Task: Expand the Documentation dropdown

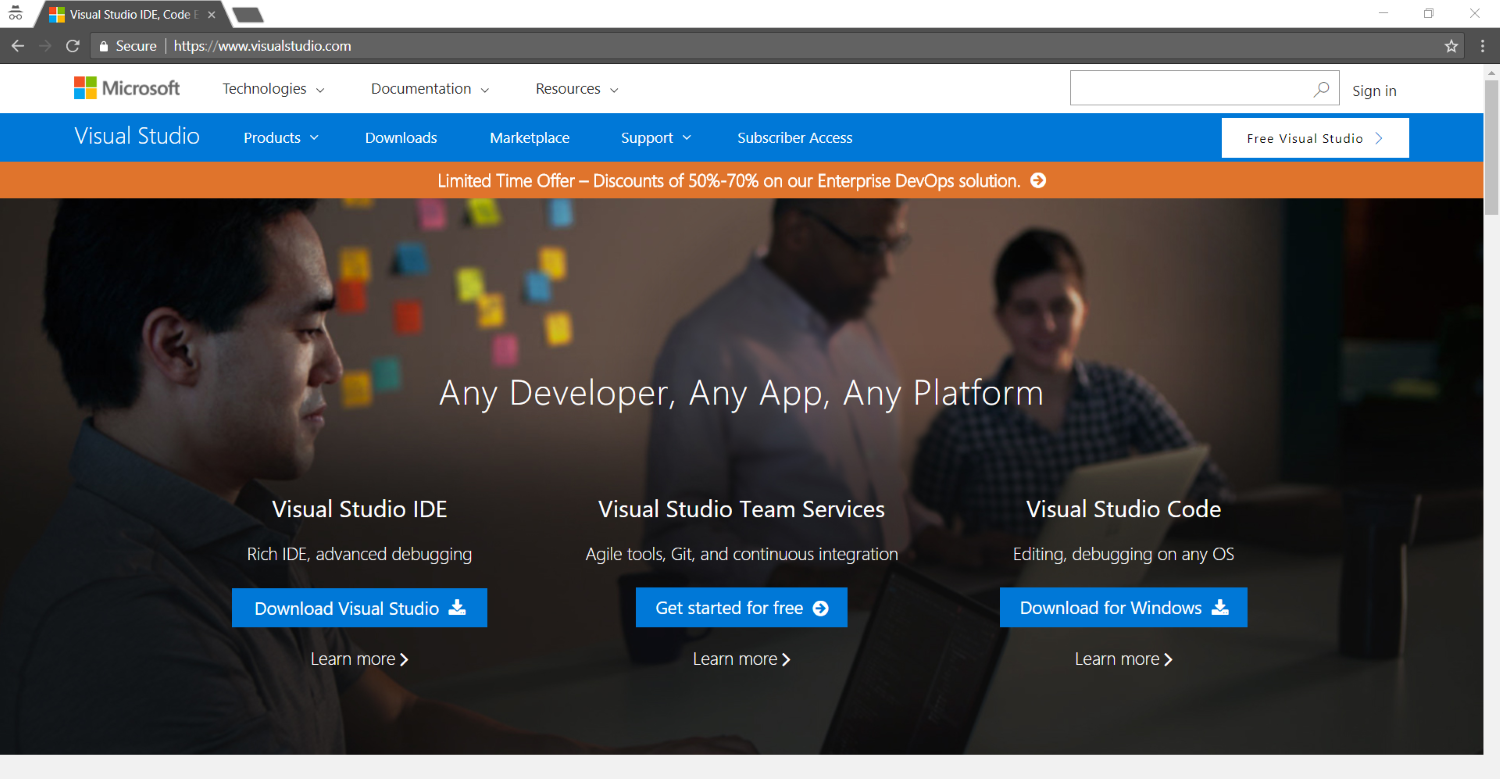Action: (430, 89)
